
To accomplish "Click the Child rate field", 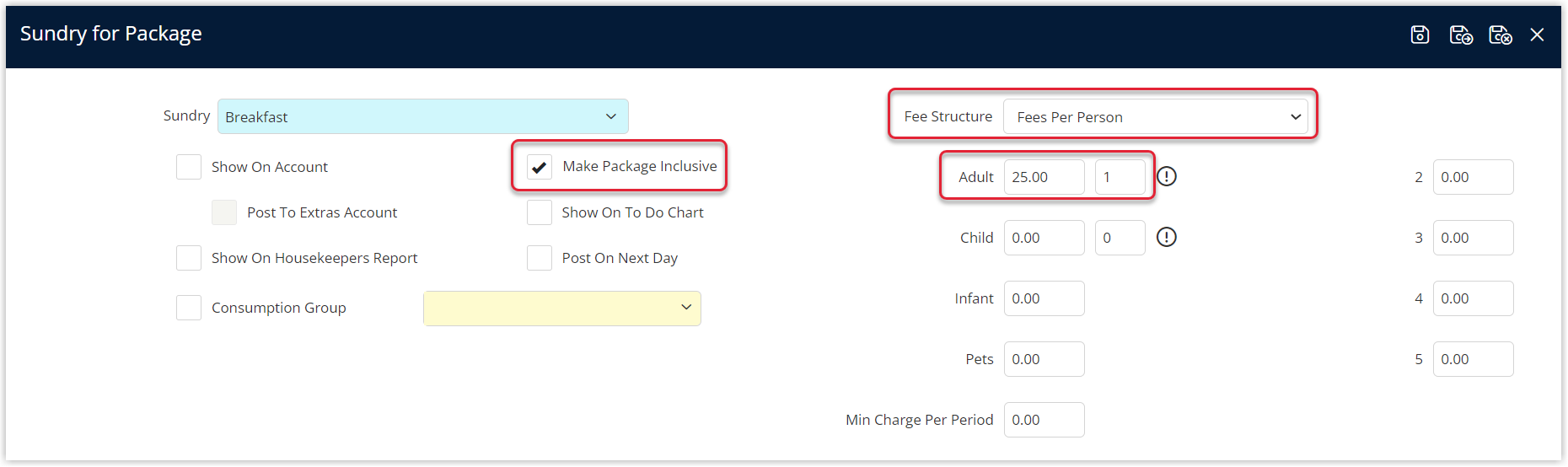I will [x=1044, y=238].
